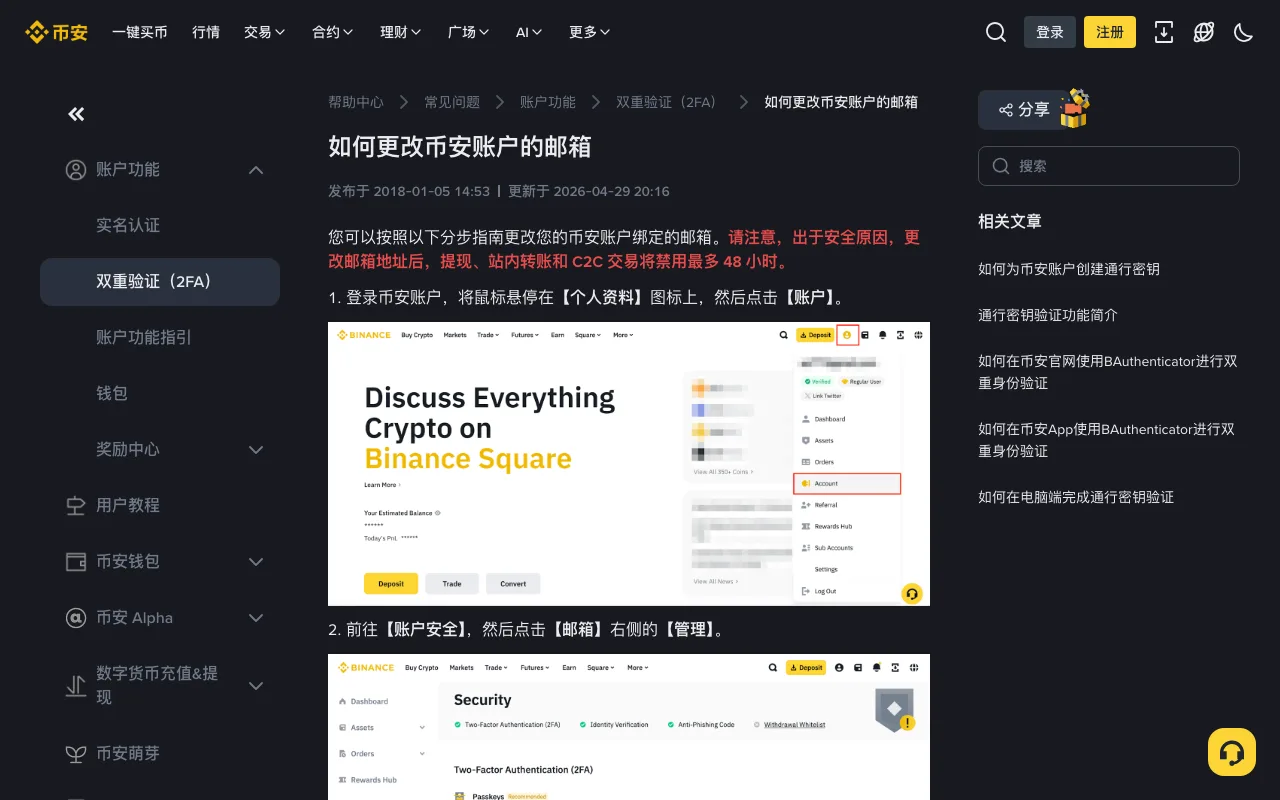Click the 分享 share button
Image resolution: width=1280 pixels, height=800 pixels.
click(x=1022, y=110)
